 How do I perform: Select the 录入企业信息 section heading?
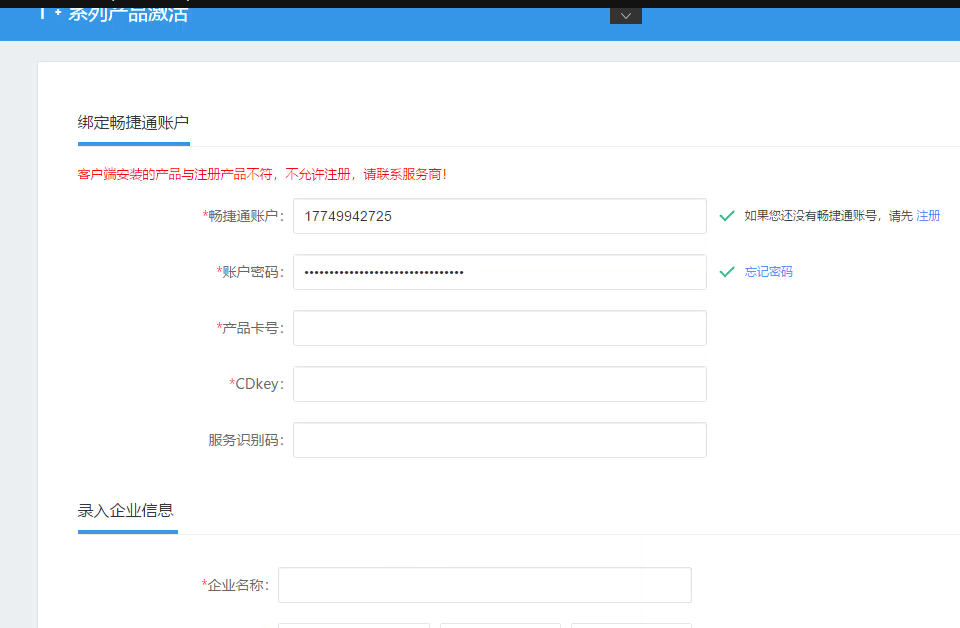point(126,510)
